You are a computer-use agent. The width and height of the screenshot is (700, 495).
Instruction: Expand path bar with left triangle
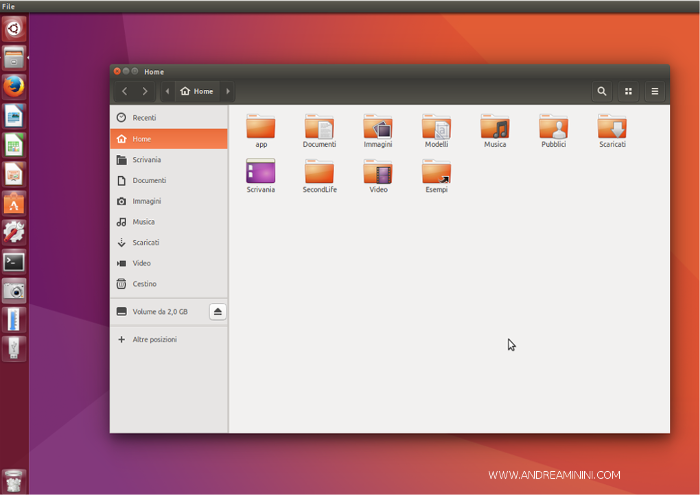click(167, 91)
